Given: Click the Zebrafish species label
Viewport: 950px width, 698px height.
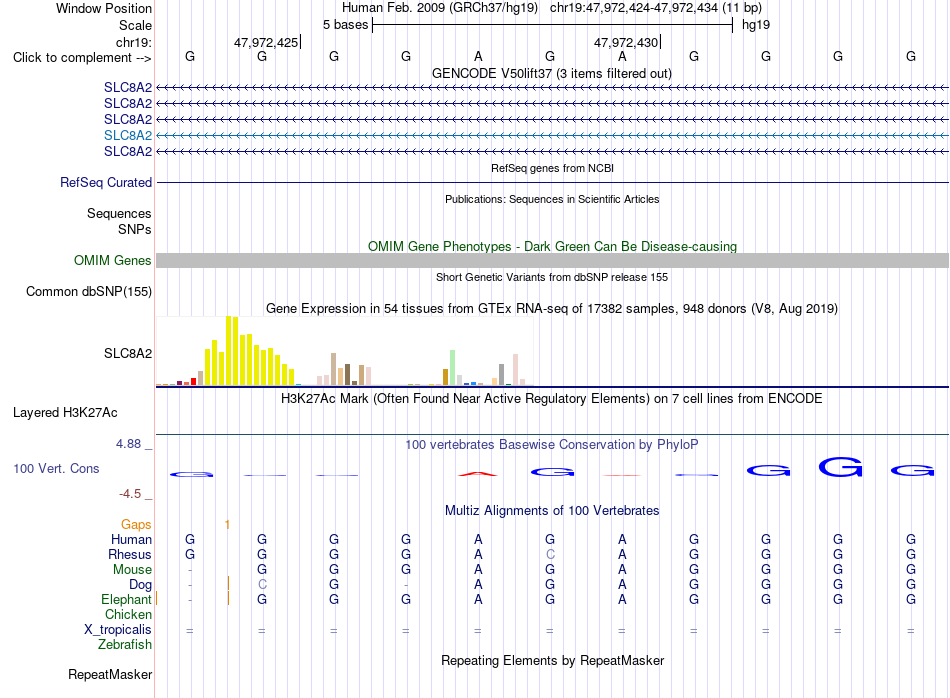Looking at the screenshot, I should (125, 645).
